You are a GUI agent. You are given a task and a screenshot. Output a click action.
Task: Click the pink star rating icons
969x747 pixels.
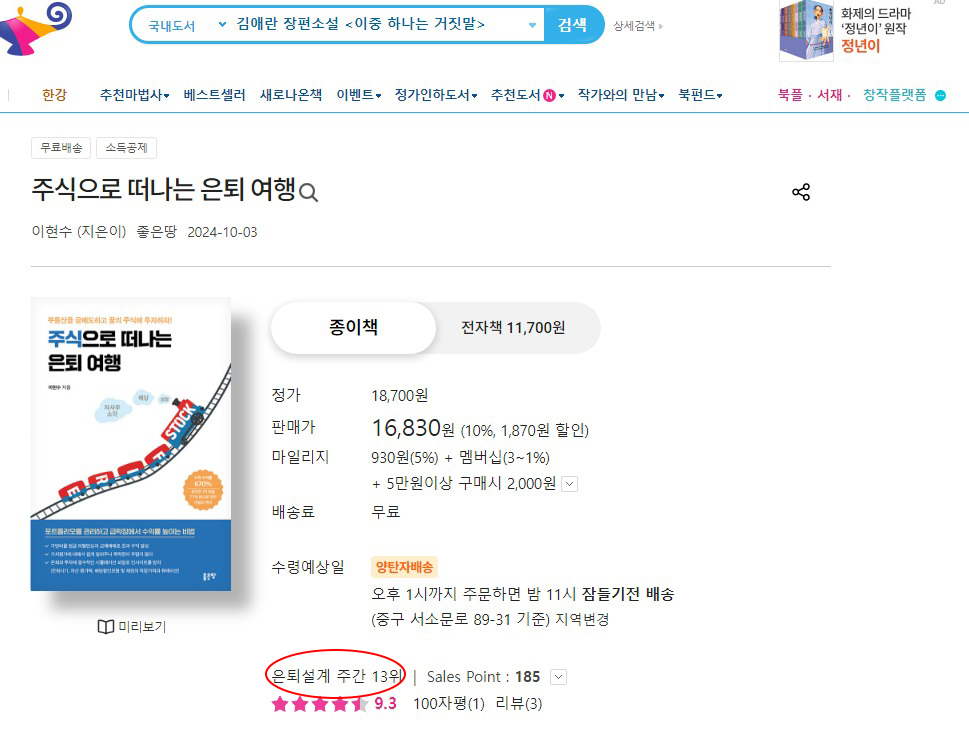tap(320, 704)
